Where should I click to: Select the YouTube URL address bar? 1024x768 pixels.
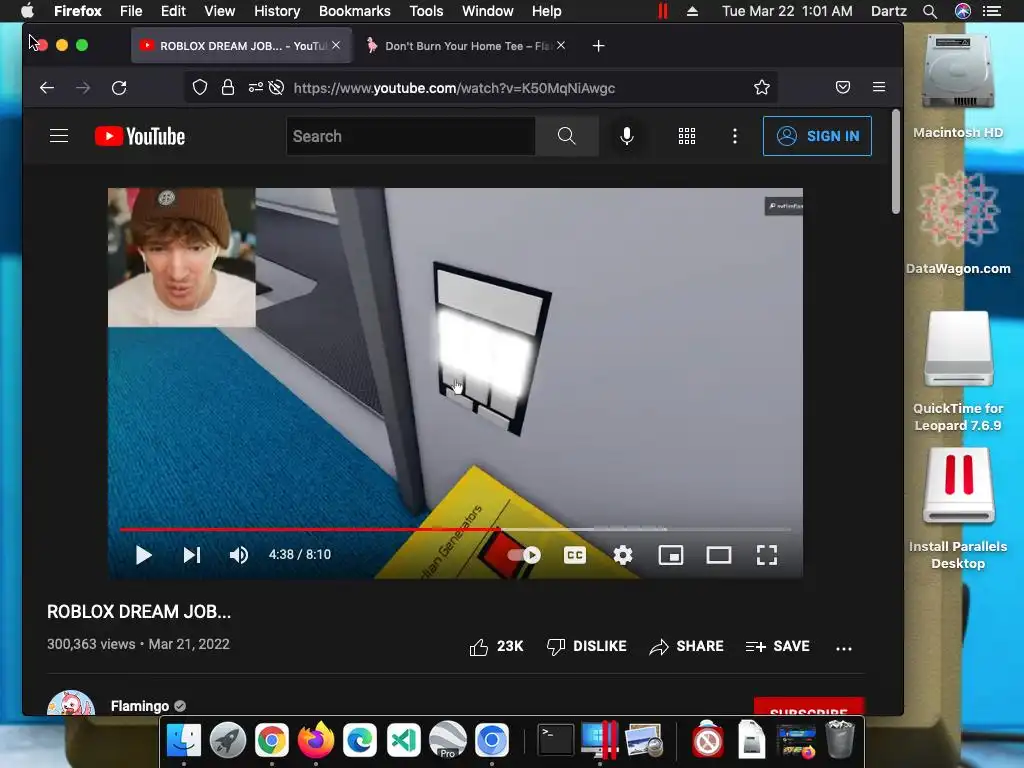[454, 88]
